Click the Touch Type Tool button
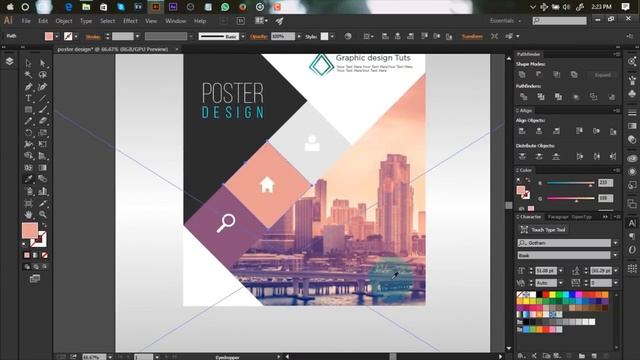The height and width of the screenshot is (360, 640). pos(543,230)
